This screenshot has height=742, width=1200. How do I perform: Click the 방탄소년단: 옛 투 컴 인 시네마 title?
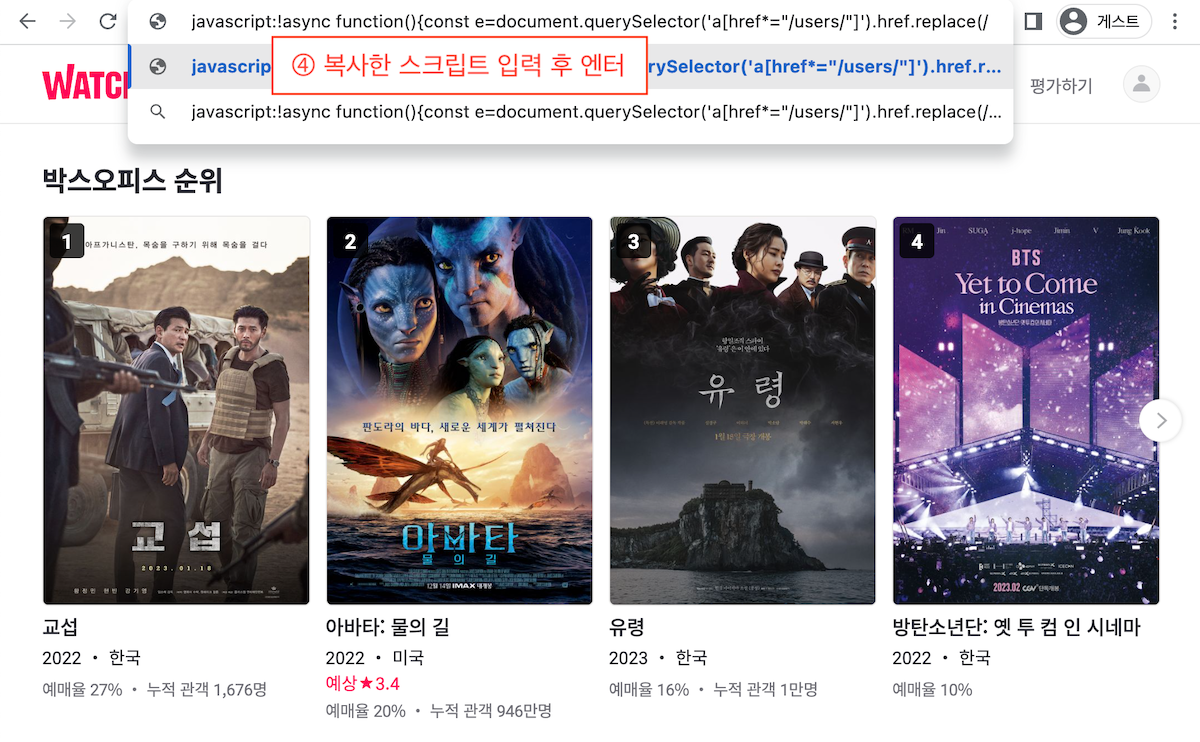pyautogui.click(x=1016, y=628)
